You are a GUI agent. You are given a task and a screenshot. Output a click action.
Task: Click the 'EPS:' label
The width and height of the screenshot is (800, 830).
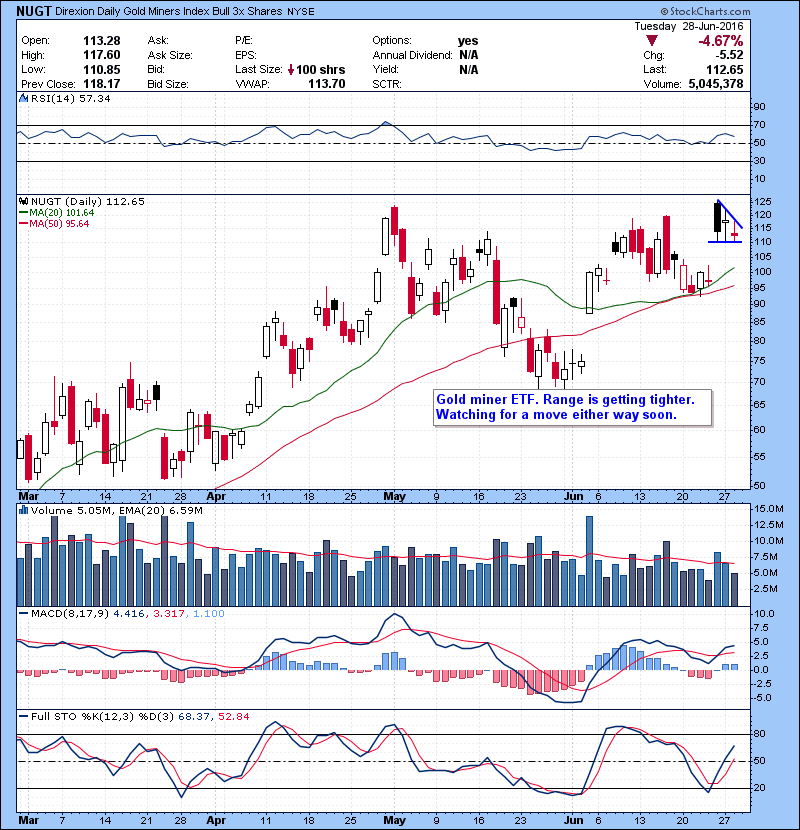(x=246, y=55)
